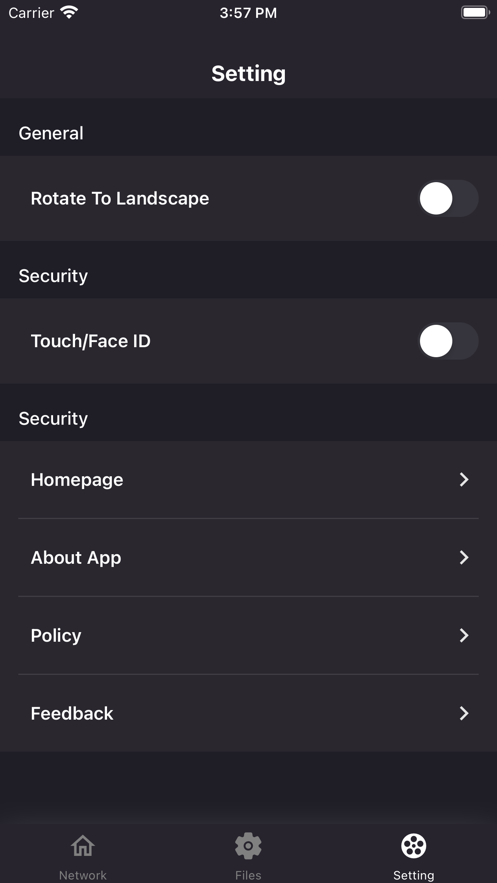Tap the gear icon in tab bar
The height and width of the screenshot is (883, 497).
point(248,846)
